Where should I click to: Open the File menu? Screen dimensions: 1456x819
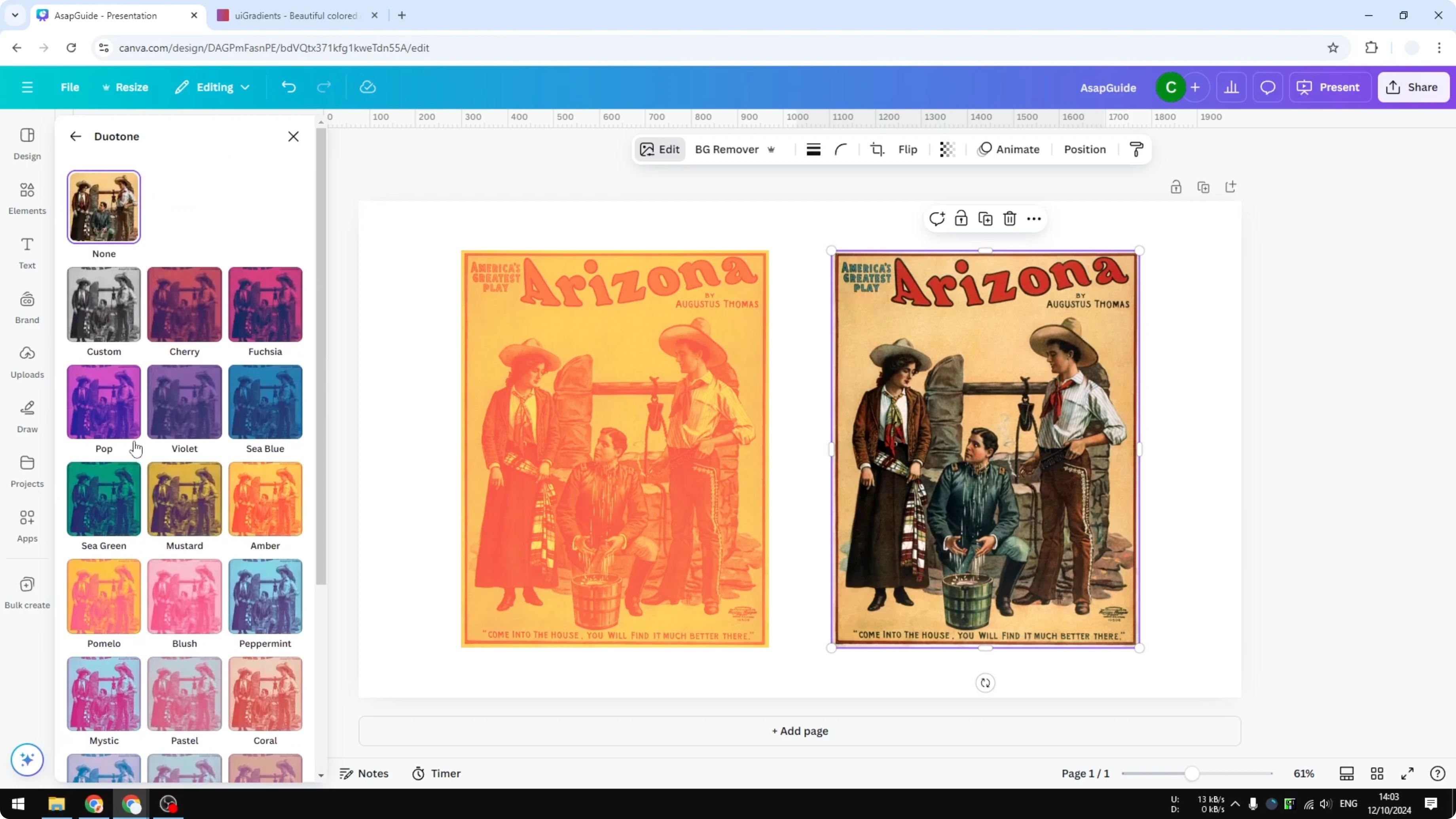[70, 87]
